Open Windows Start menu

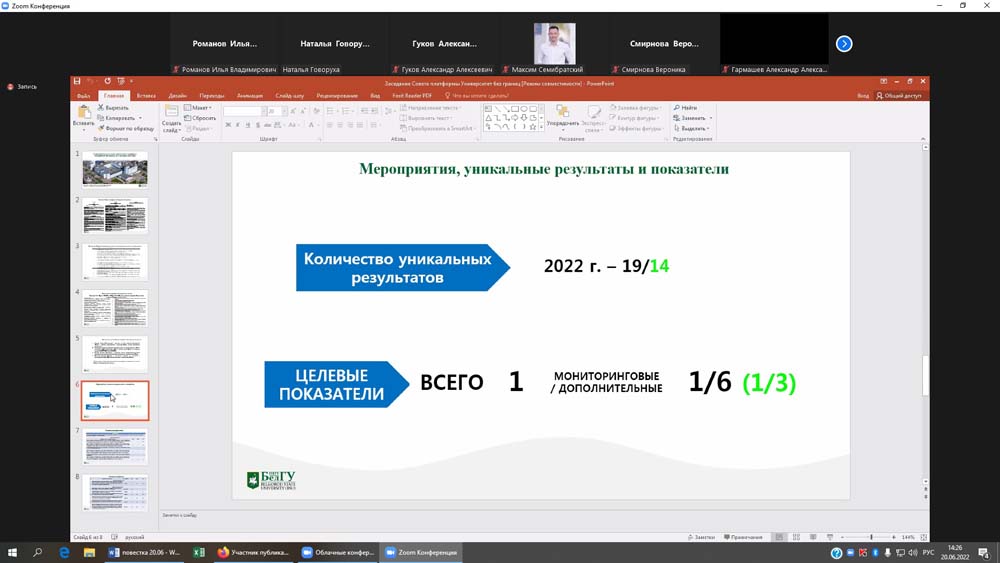(x=12, y=552)
